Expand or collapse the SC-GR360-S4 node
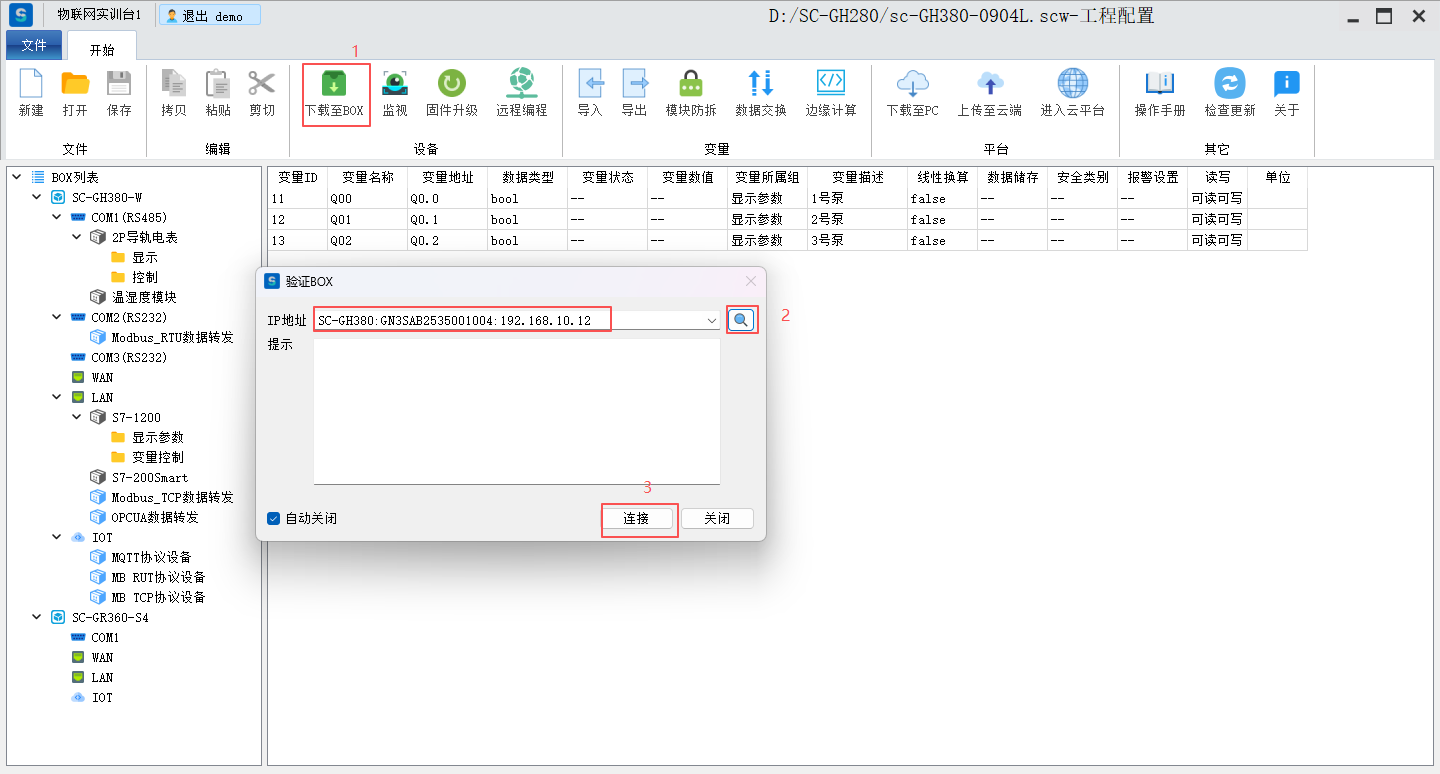Image resolution: width=1440 pixels, height=774 pixels. [x=37, y=618]
